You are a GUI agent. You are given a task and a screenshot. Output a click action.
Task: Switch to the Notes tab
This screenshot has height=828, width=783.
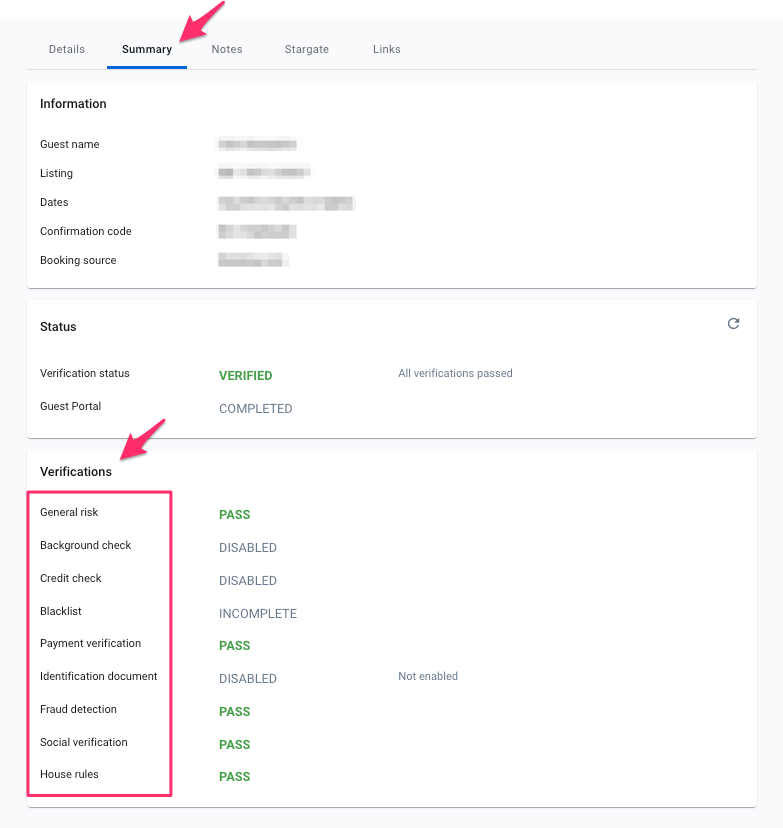click(227, 49)
